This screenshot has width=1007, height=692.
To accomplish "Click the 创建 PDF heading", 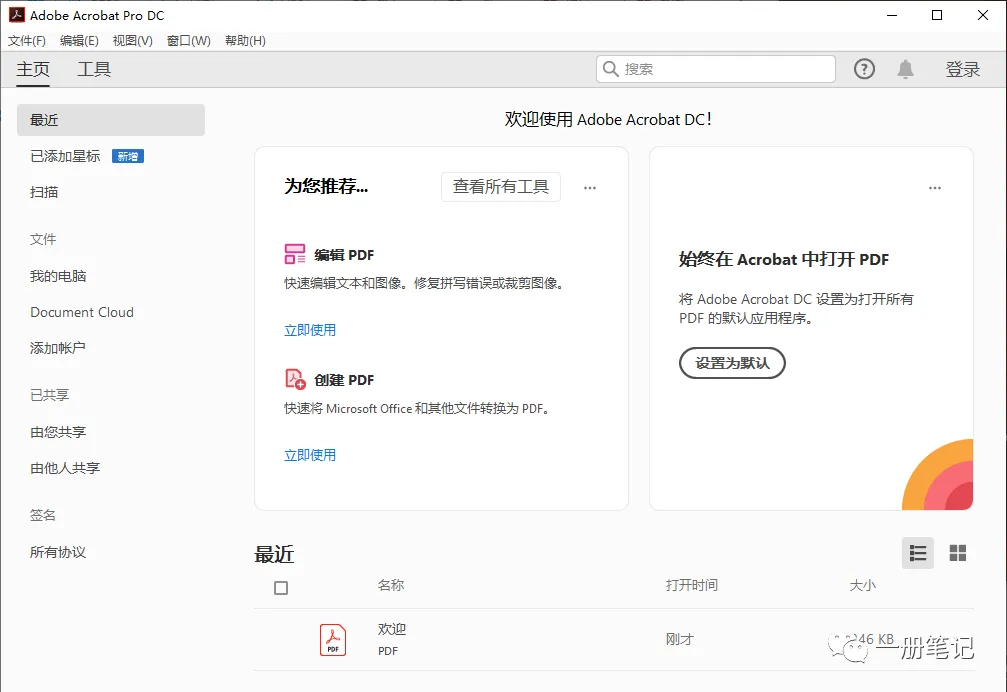I will [344, 380].
